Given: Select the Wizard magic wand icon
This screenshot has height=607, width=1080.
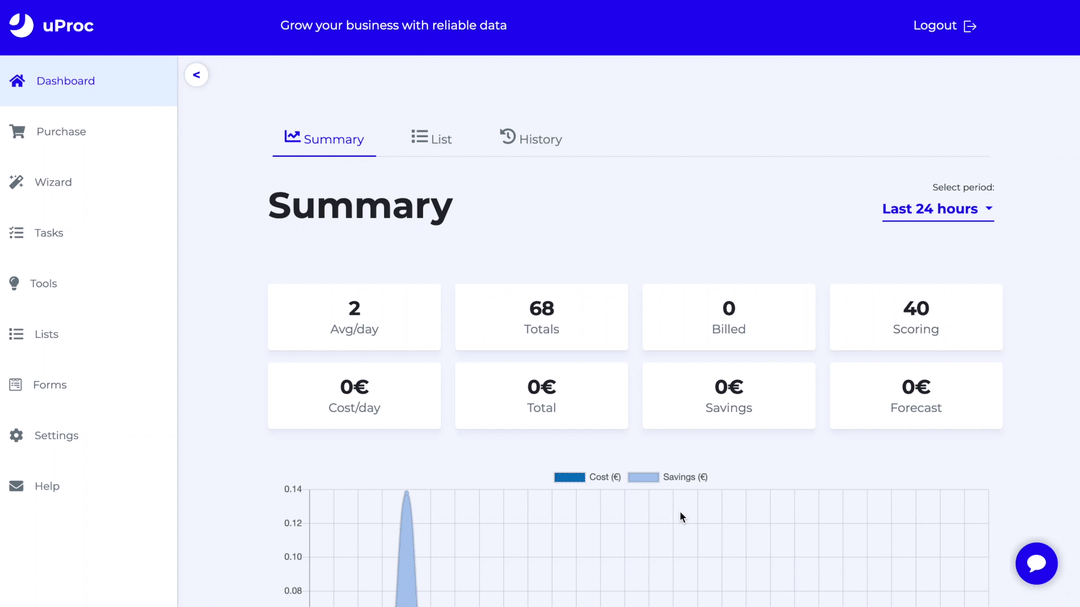Looking at the screenshot, I should tap(16, 182).
